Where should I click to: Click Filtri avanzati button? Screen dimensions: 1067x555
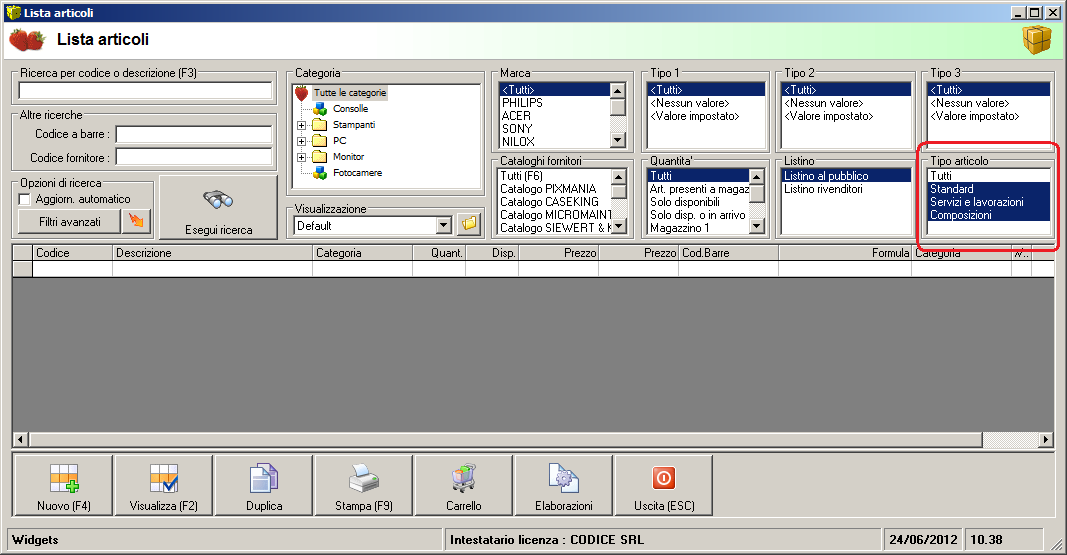pos(69,222)
